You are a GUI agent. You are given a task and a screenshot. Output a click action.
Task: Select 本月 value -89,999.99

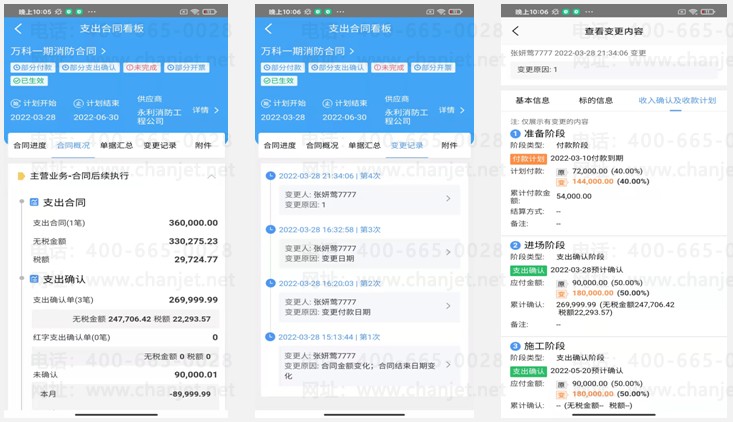(x=190, y=394)
